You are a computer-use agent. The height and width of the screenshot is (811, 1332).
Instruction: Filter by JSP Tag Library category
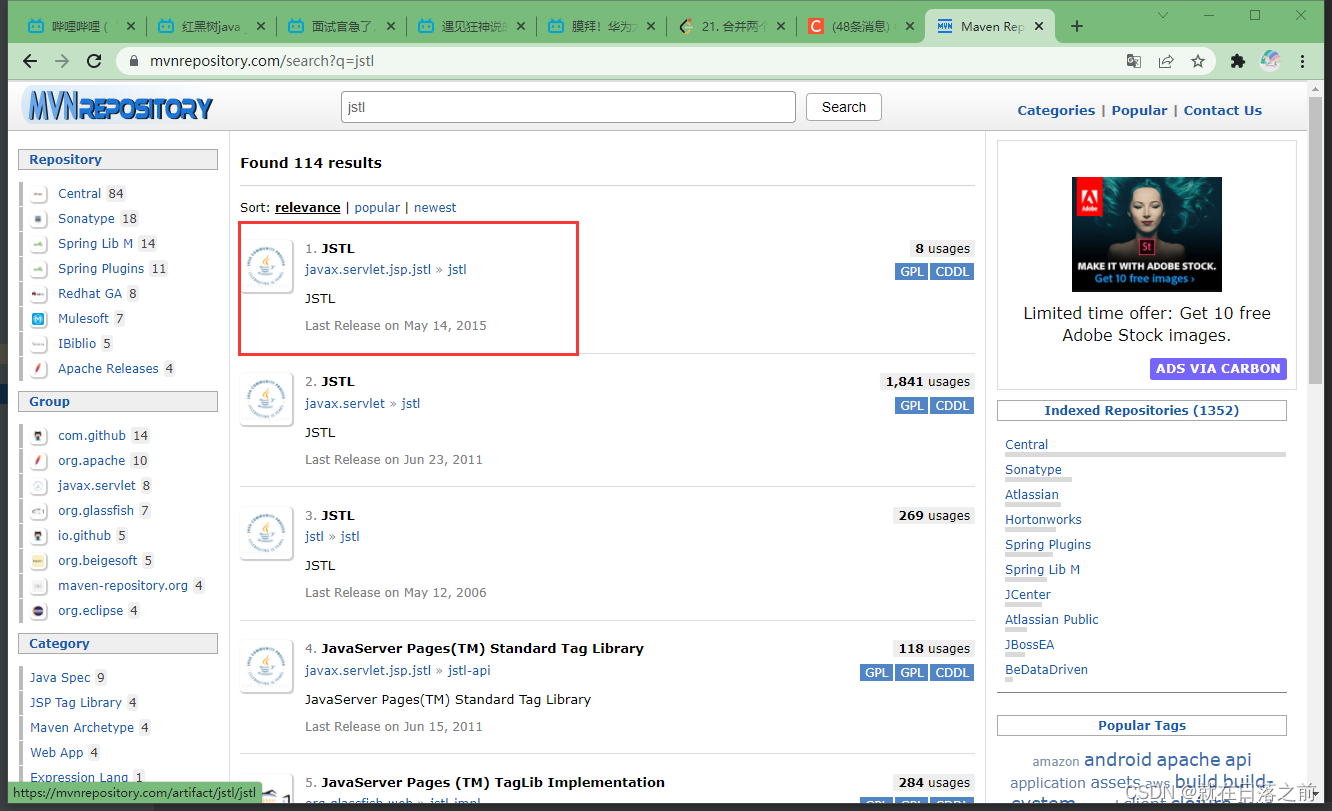pyautogui.click(x=76, y=703)
